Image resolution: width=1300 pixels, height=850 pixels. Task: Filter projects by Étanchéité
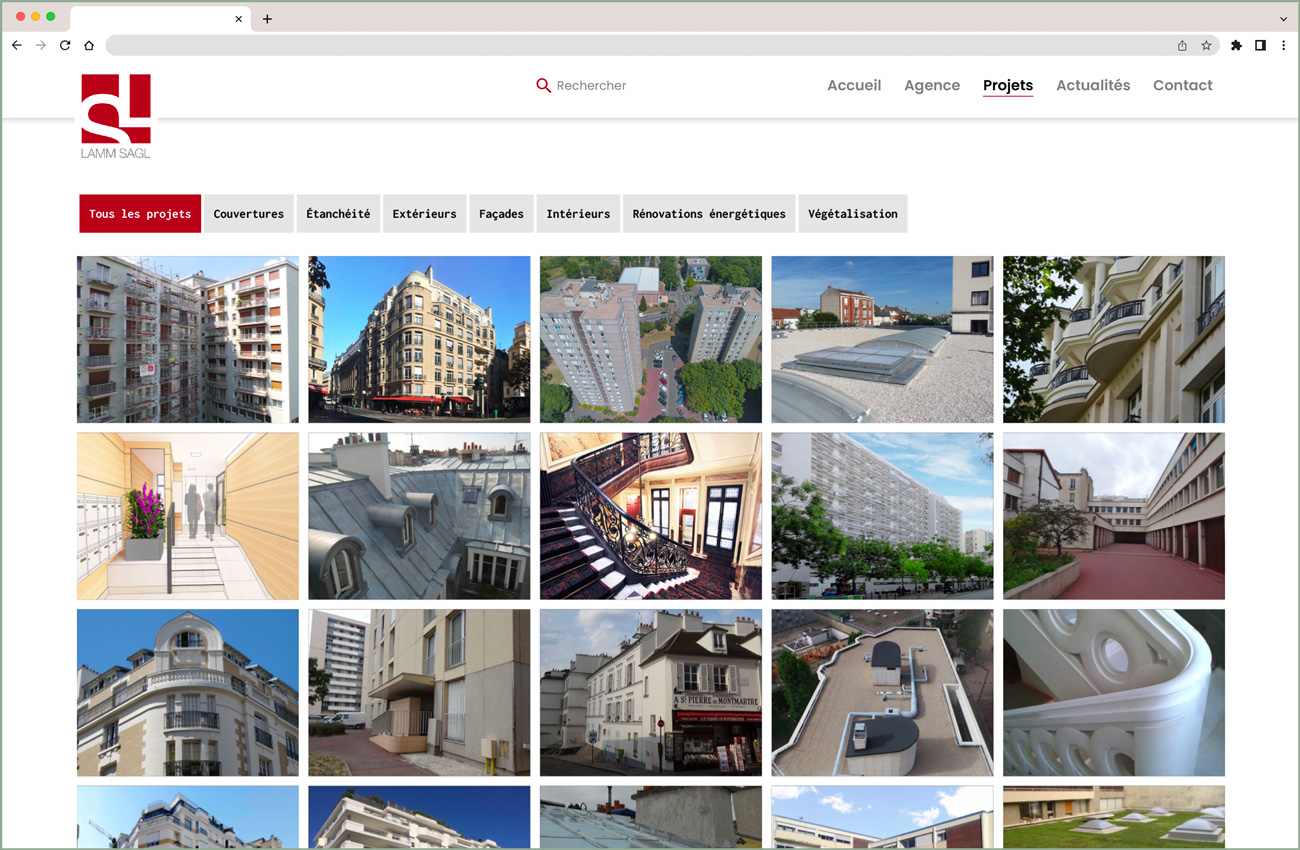(338, 214)
